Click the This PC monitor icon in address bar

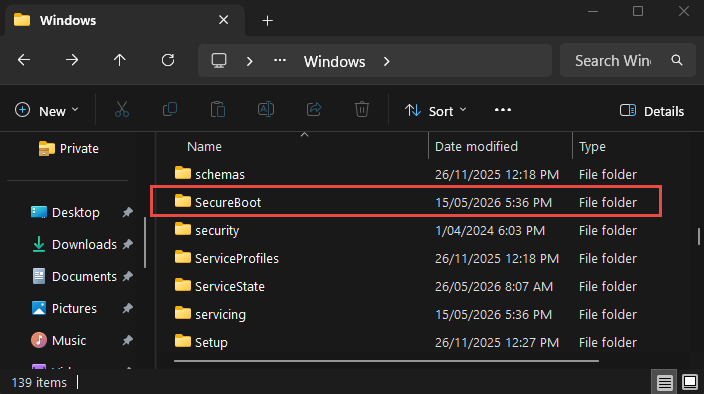tap(219, 61)
